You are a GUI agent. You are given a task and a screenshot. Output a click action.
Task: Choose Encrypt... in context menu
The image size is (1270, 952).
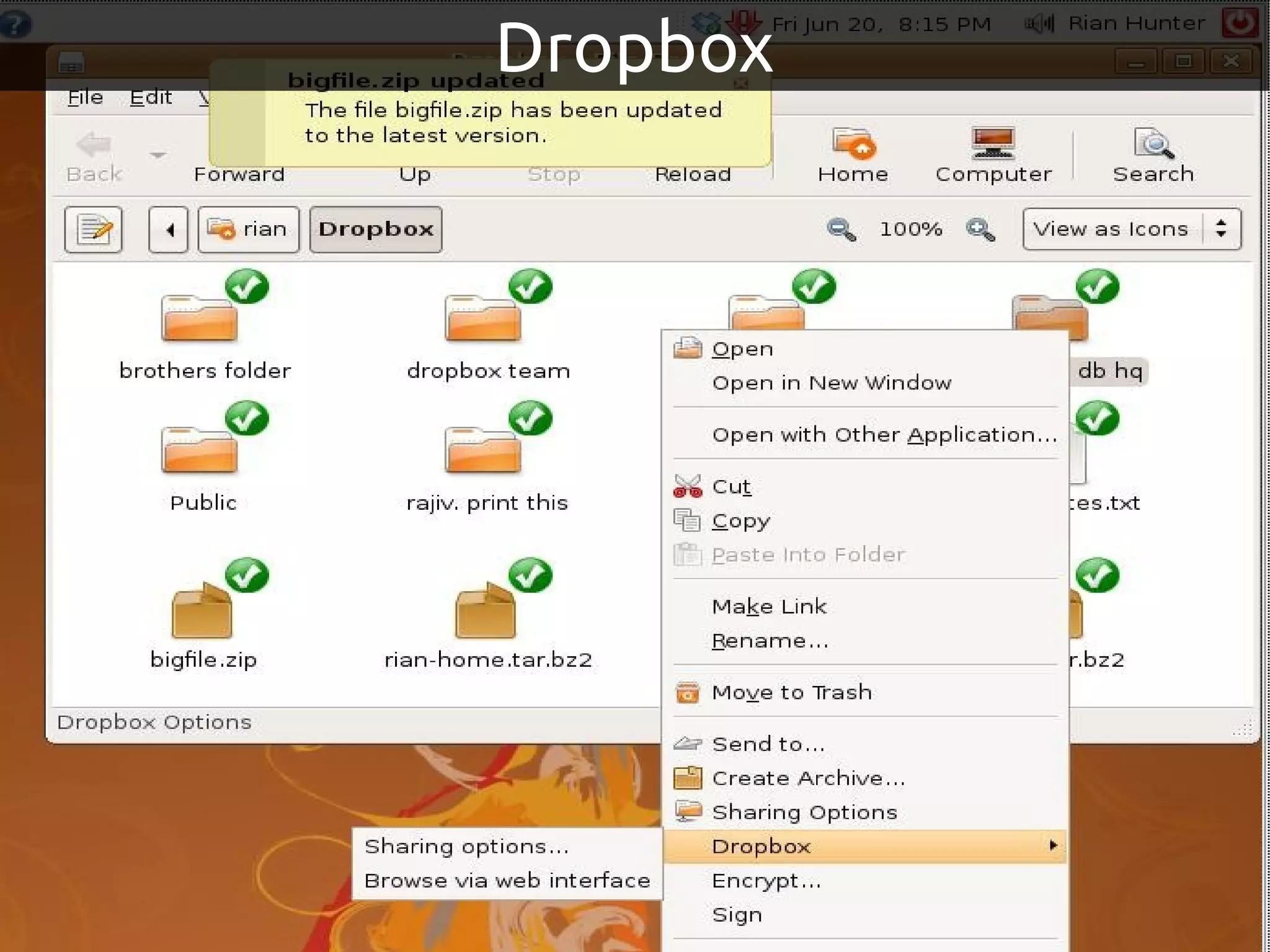pyautogui.click(x=865, y=881)
